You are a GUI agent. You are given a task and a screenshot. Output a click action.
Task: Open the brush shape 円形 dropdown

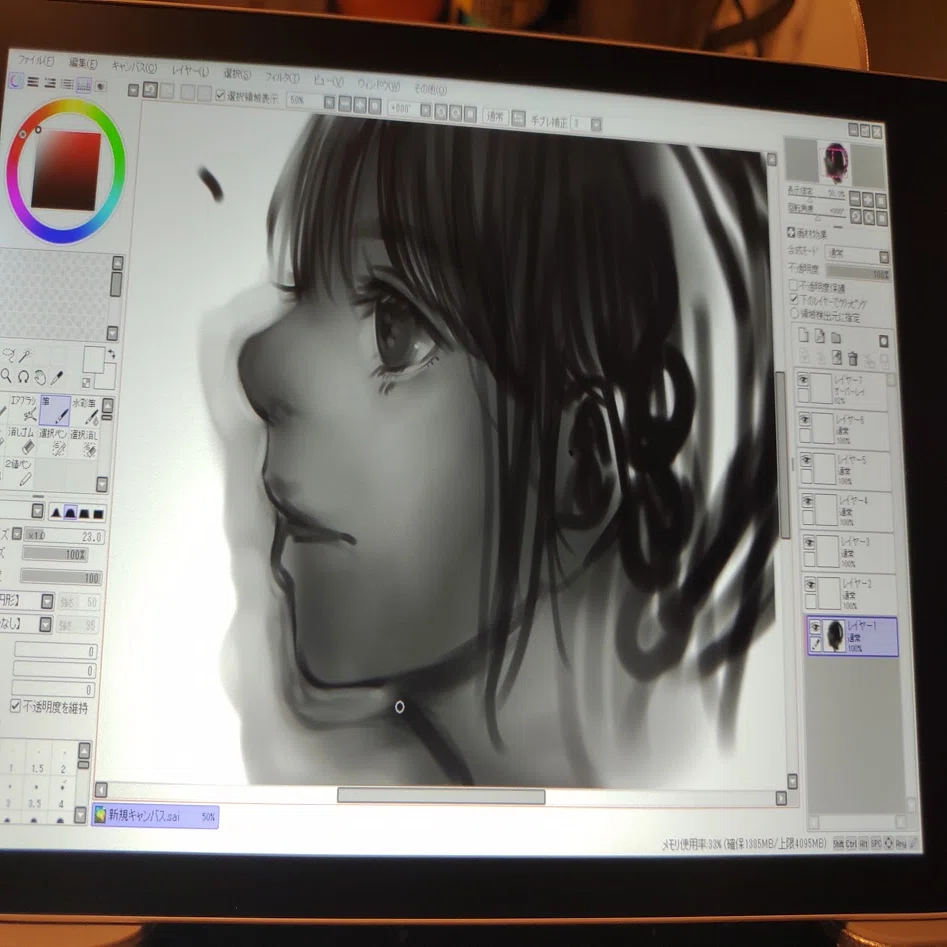tap(47, 601)
